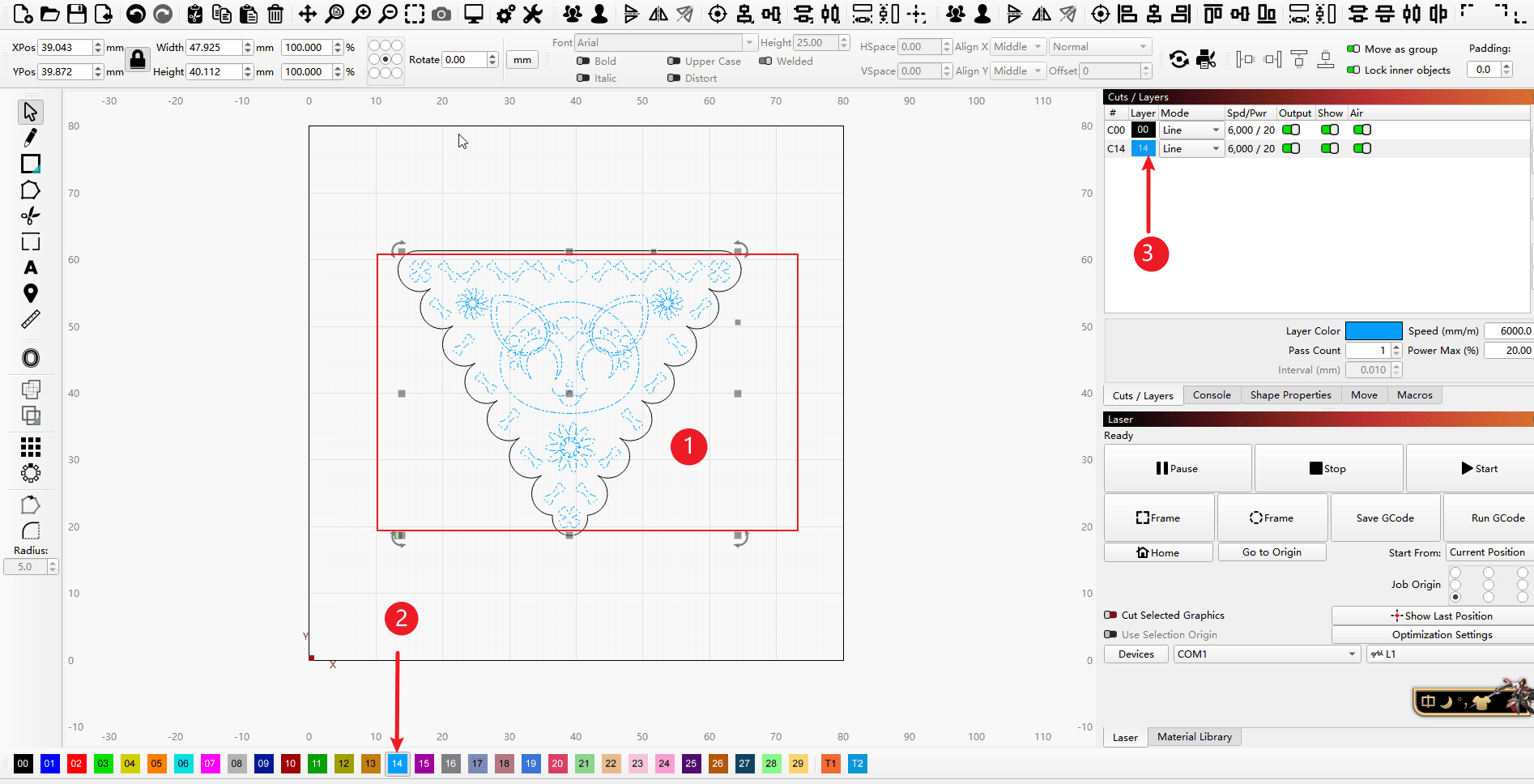Toggle Show for layer C00
This screenshot has width=1534, height=784.
click(x=1329, y=130)
